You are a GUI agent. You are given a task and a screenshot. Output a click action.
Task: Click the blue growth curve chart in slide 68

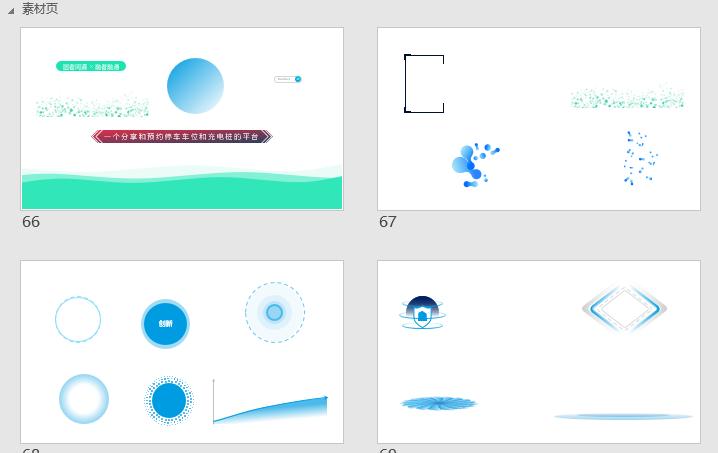[x=270, y=401]
